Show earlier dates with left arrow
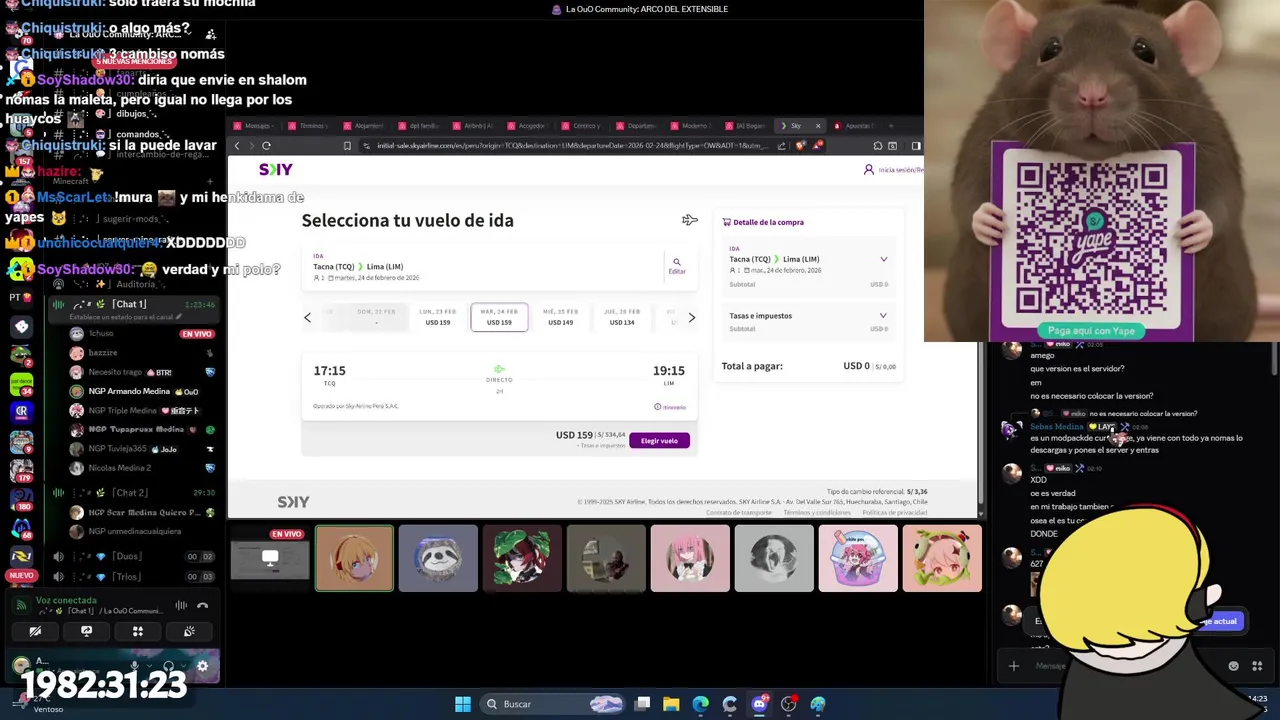Screen dimensions: 1280x720 pyautogui.click(x=307, y=317)
